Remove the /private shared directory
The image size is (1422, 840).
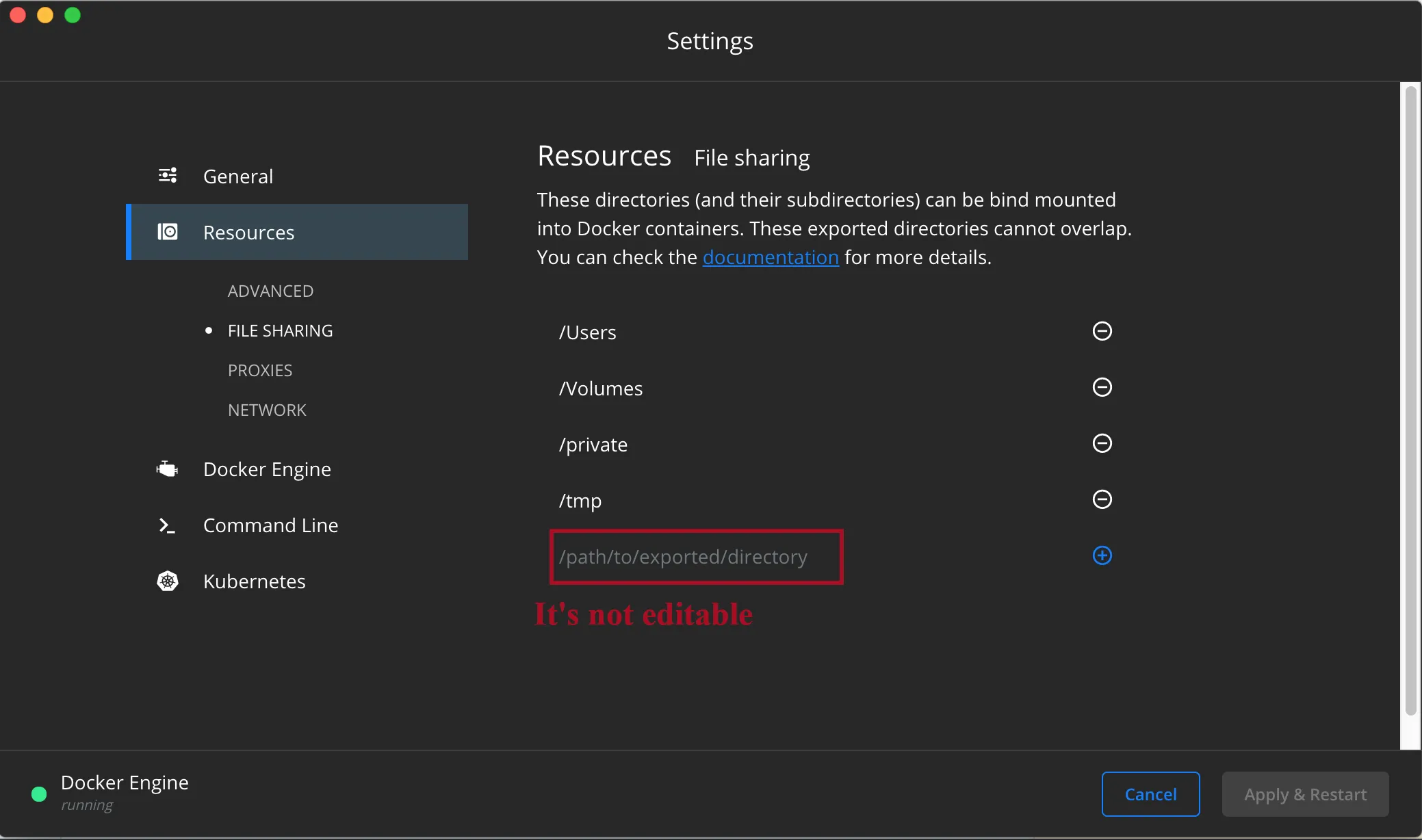tap(1102, 443)
